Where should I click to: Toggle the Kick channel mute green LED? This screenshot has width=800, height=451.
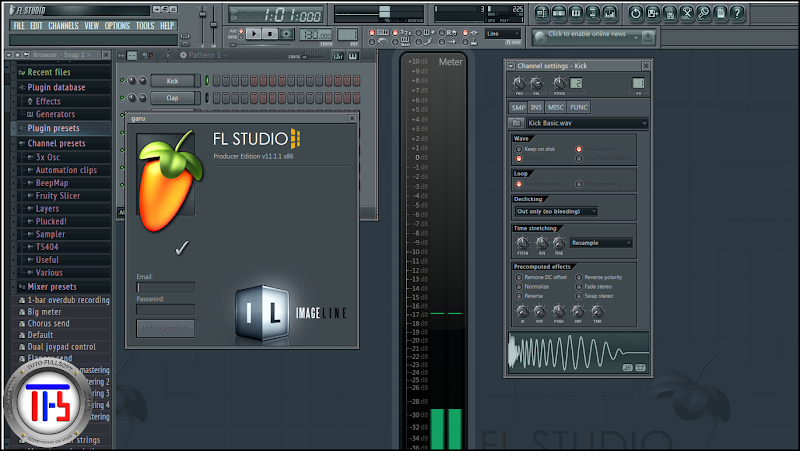pos(122,81)
